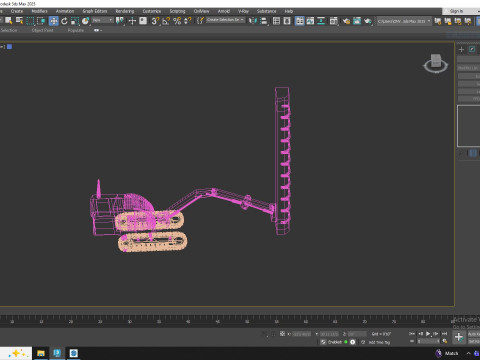
Task: Click the Y coordinate input field
Action: 329,334
